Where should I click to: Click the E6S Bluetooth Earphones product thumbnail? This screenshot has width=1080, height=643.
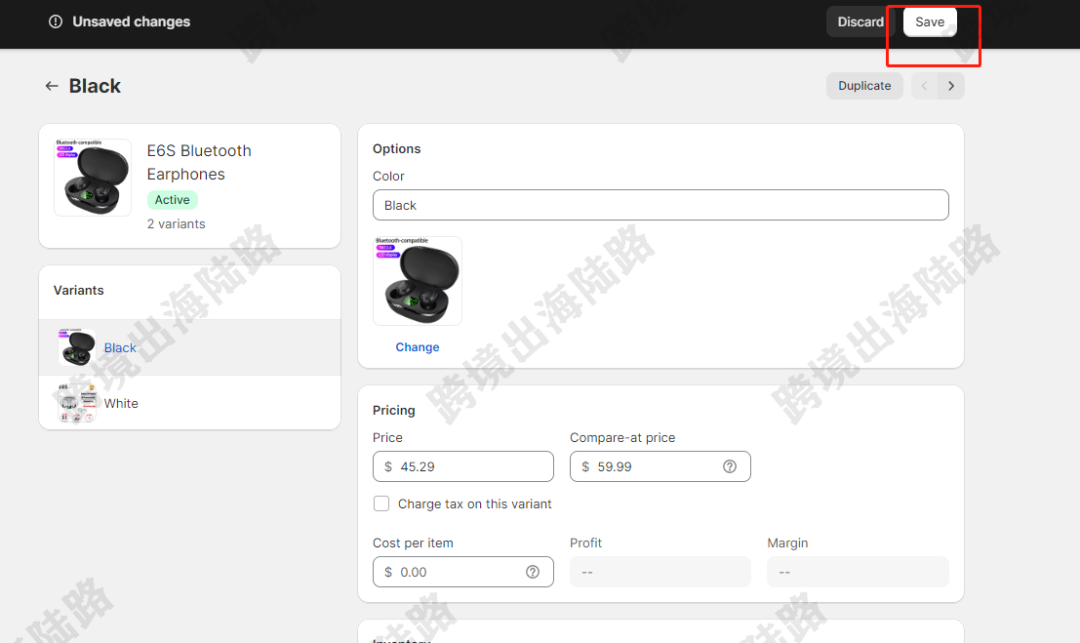point(93,178)
